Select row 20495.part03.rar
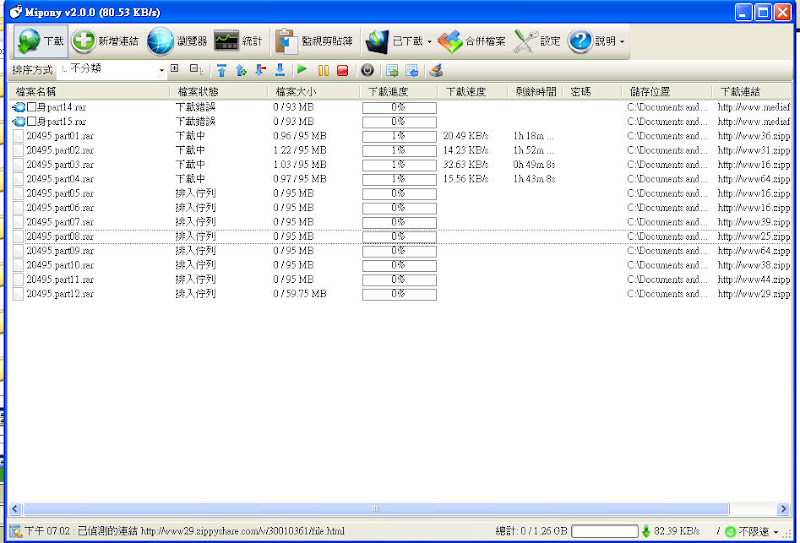The width and height of the screenshot is (800, 543). [x=401, y=164]
